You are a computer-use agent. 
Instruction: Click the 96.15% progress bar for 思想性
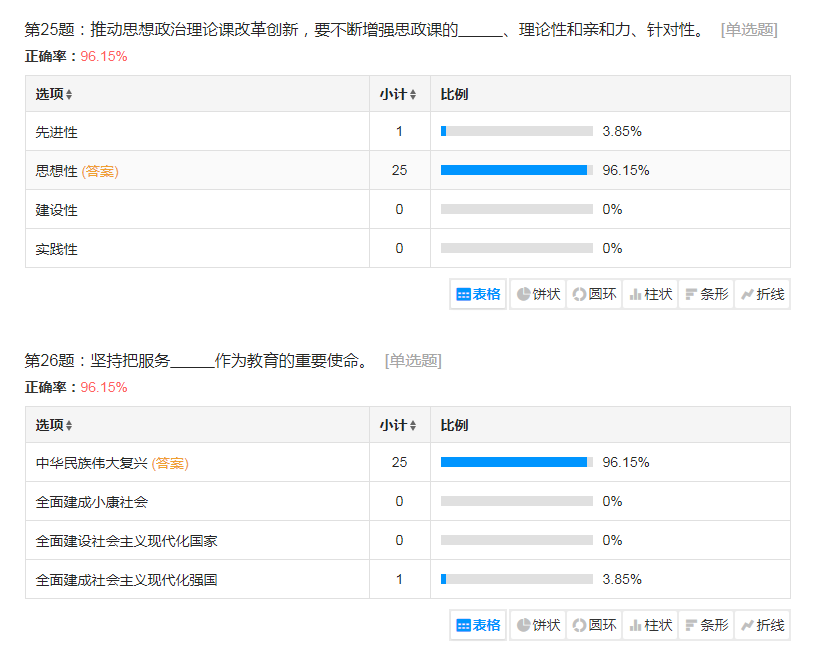[516, 171]
